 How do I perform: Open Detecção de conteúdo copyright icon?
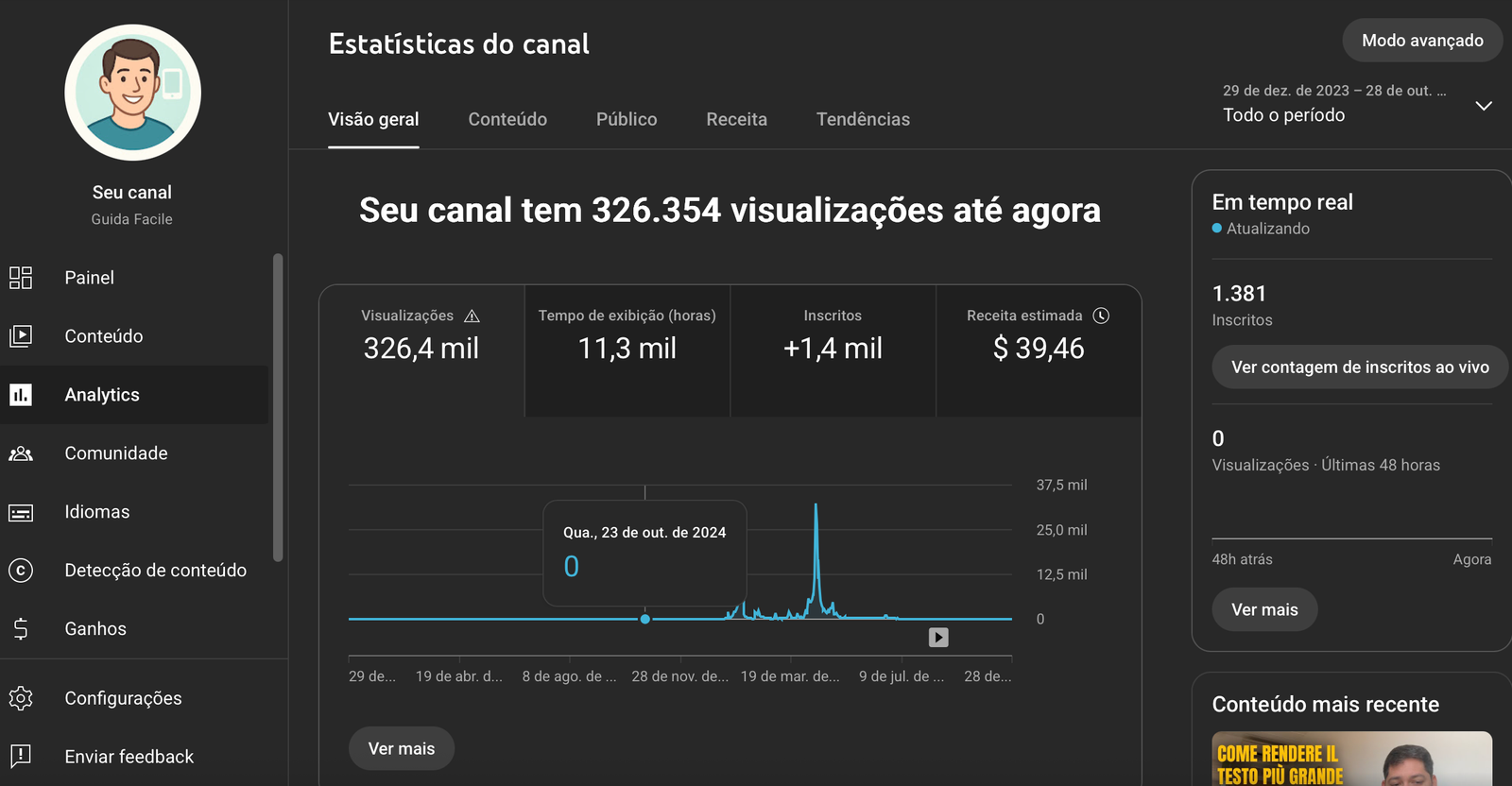tap(21, 571)
